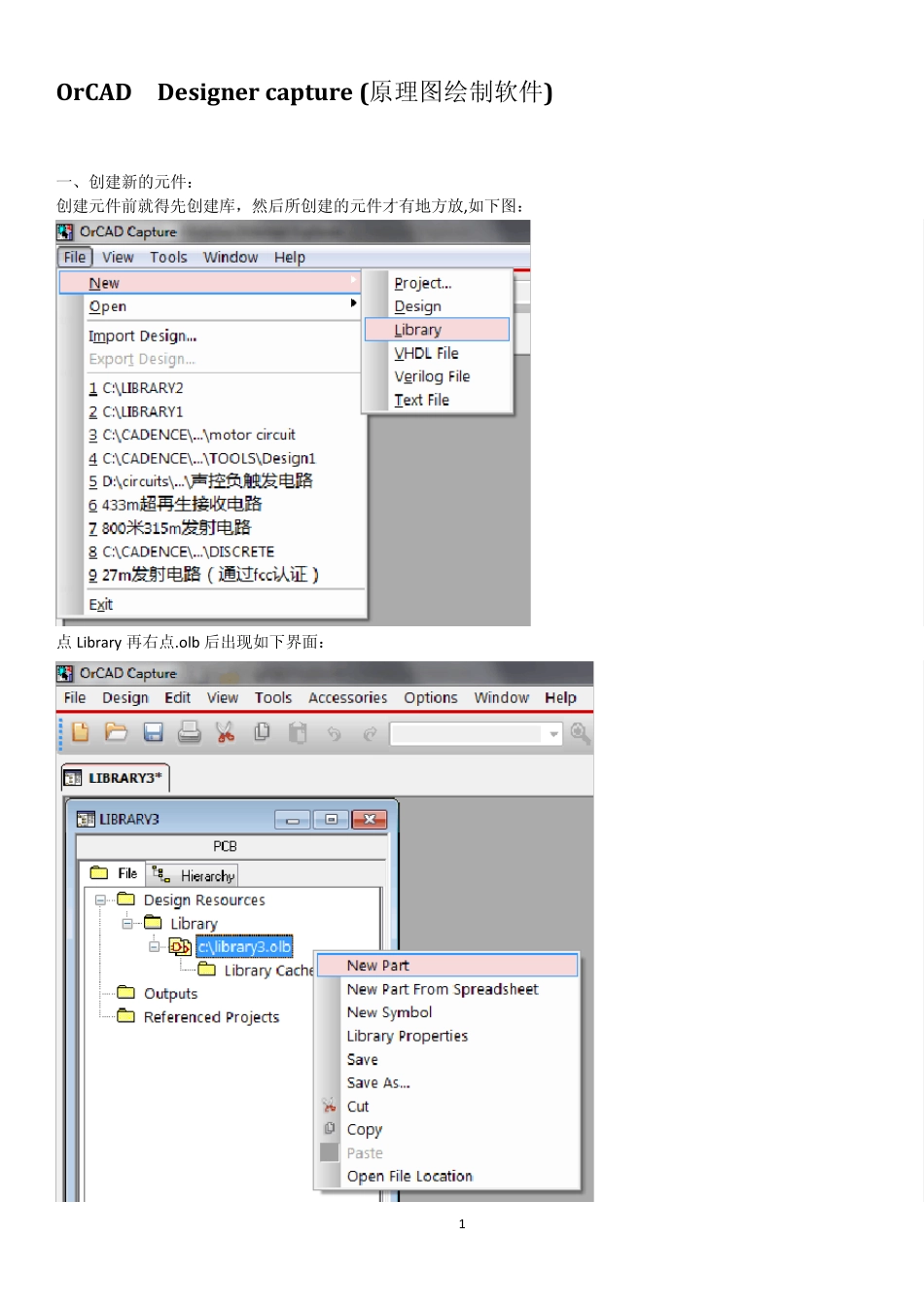
Task: Choose Library from the New submenu
Action: click(x=437, y=330)
